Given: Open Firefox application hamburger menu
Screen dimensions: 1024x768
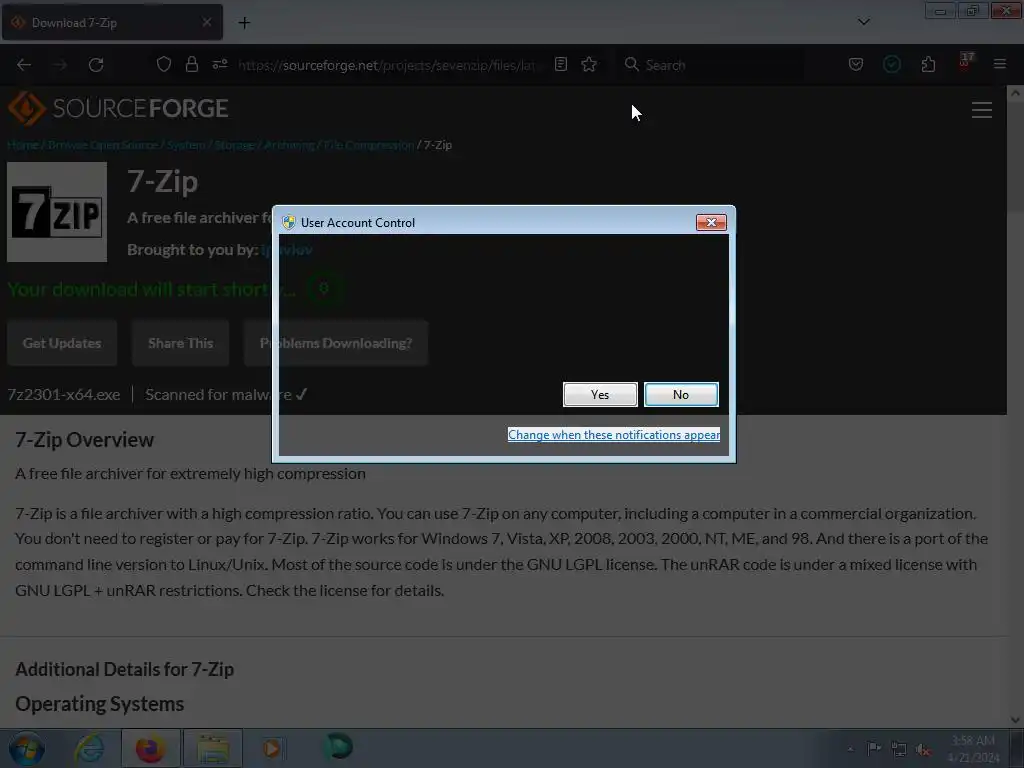Looking at the screenshot, I should click(1000, 64).
